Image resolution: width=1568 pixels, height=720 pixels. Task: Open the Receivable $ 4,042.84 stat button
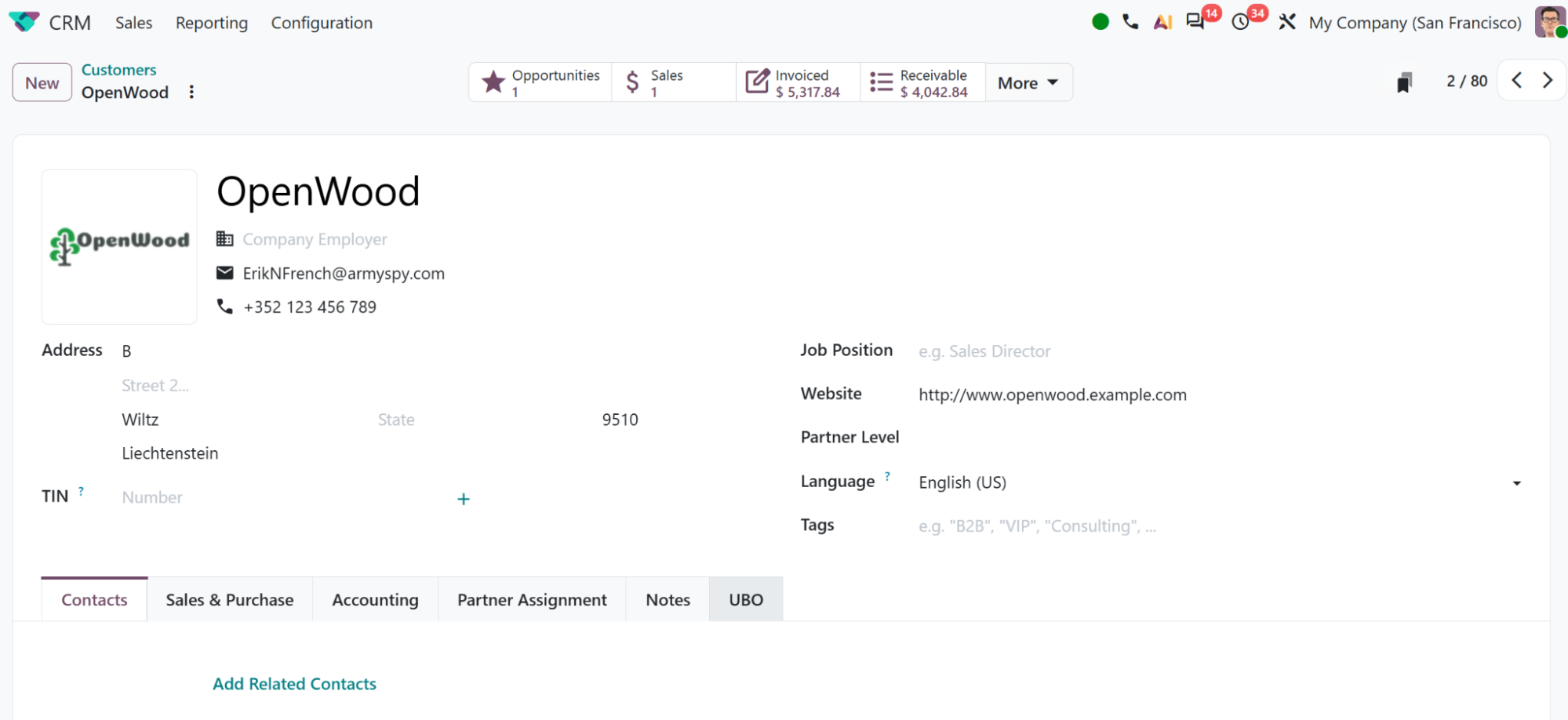922,82
